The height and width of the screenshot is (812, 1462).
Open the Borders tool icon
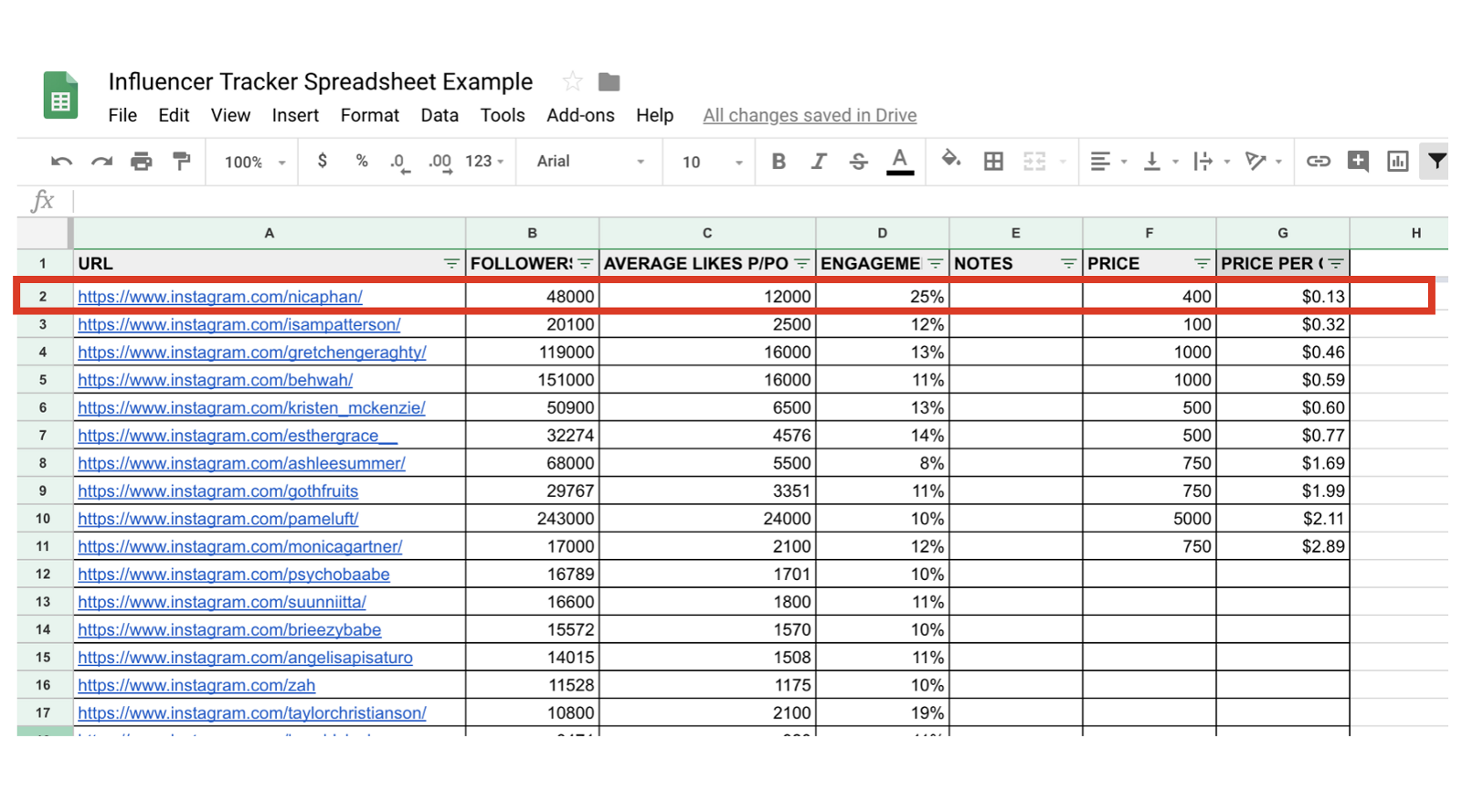coord(993,162)
